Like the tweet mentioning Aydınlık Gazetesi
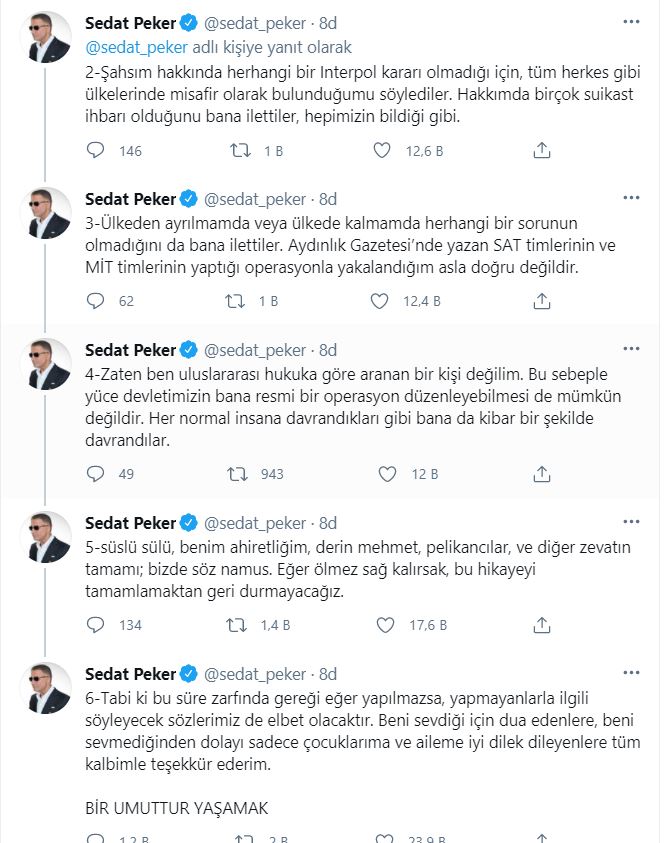Viewport: 668px width, 843px height. point(379,301)
